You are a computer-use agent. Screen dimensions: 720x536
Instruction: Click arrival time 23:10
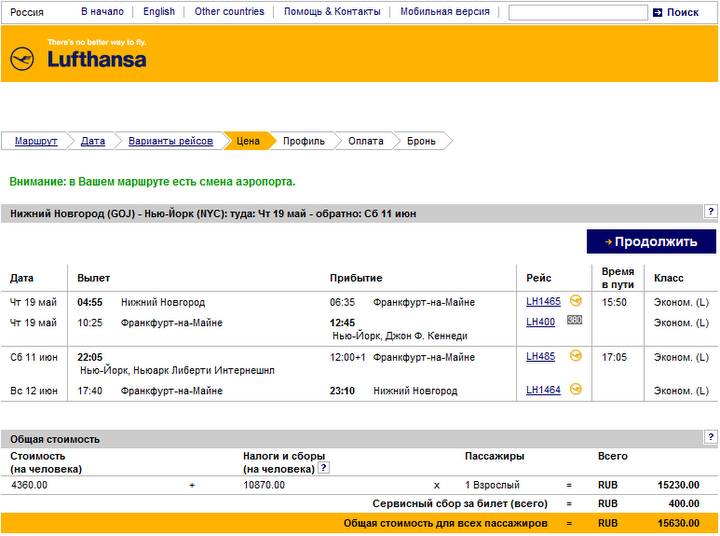(x=342, y=391)
